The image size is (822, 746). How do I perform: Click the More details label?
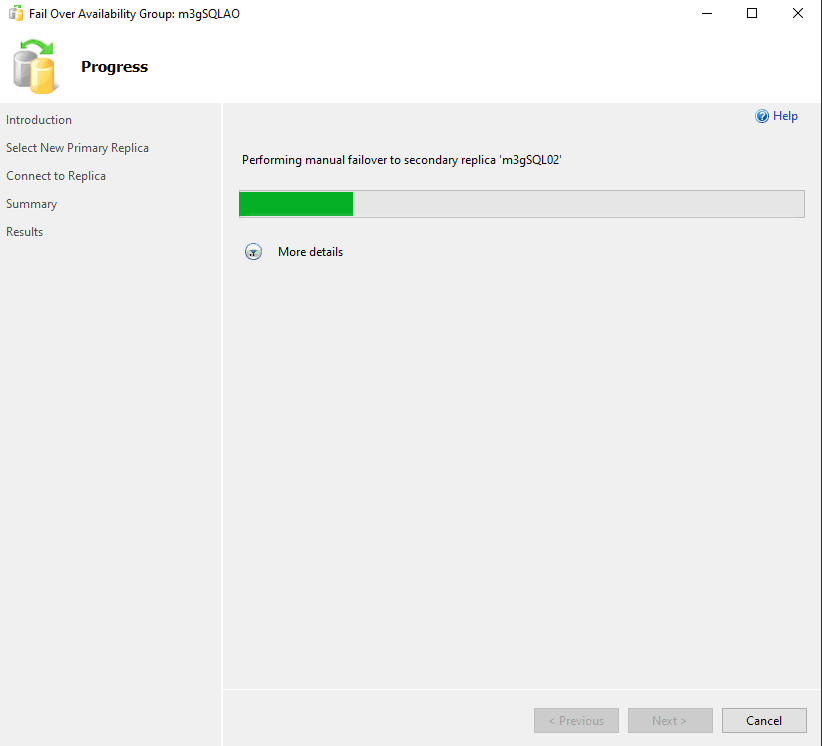[310, 252]
